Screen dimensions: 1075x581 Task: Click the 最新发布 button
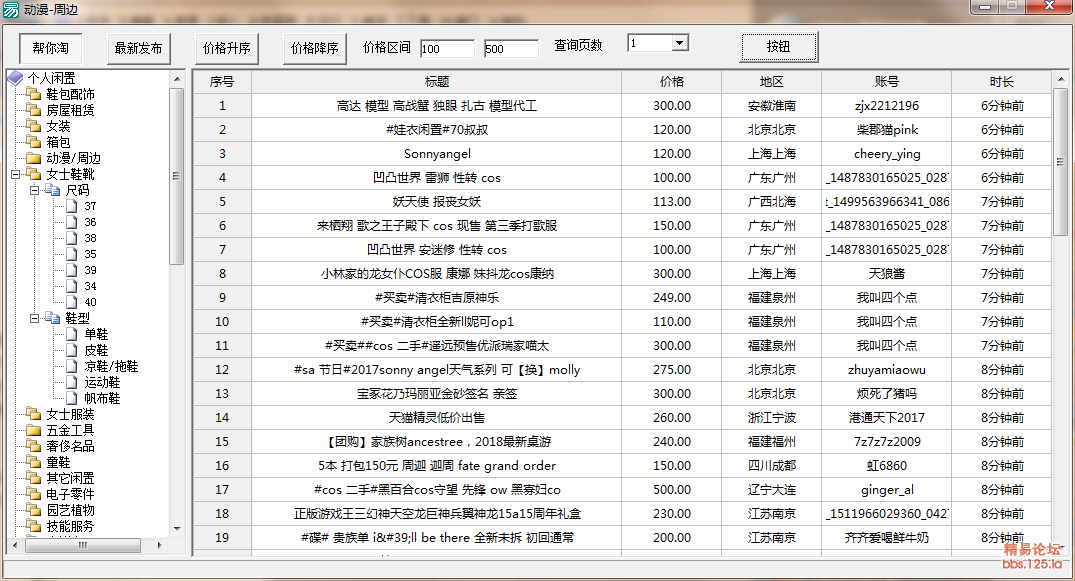(x=139, y=48)
